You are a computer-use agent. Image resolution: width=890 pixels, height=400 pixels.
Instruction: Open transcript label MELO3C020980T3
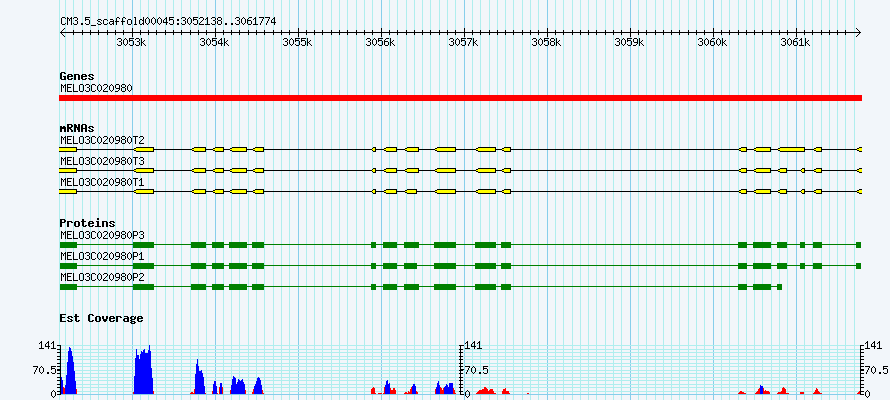[102, 162]
